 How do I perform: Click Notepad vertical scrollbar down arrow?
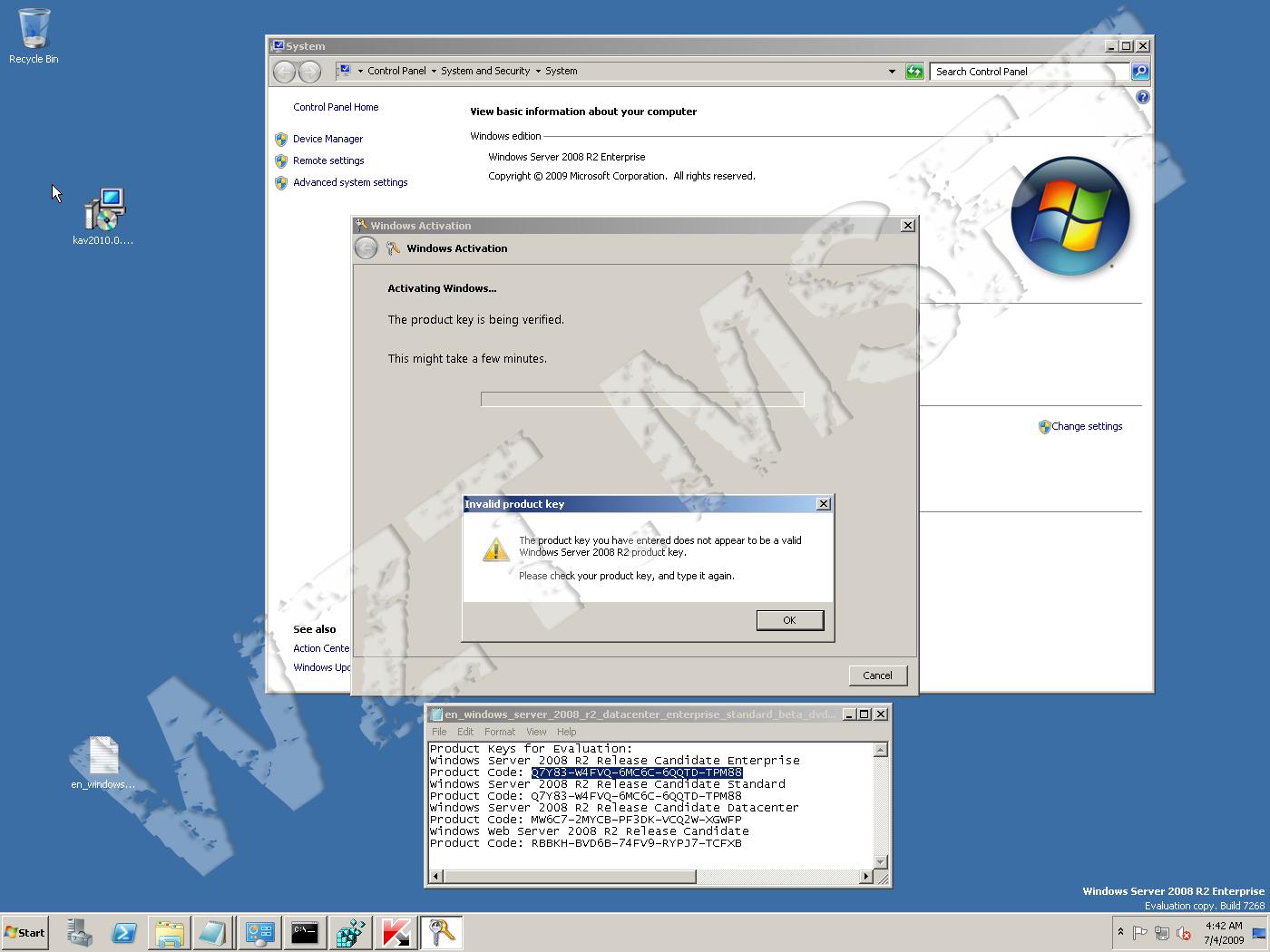click(x=880, y=861)
